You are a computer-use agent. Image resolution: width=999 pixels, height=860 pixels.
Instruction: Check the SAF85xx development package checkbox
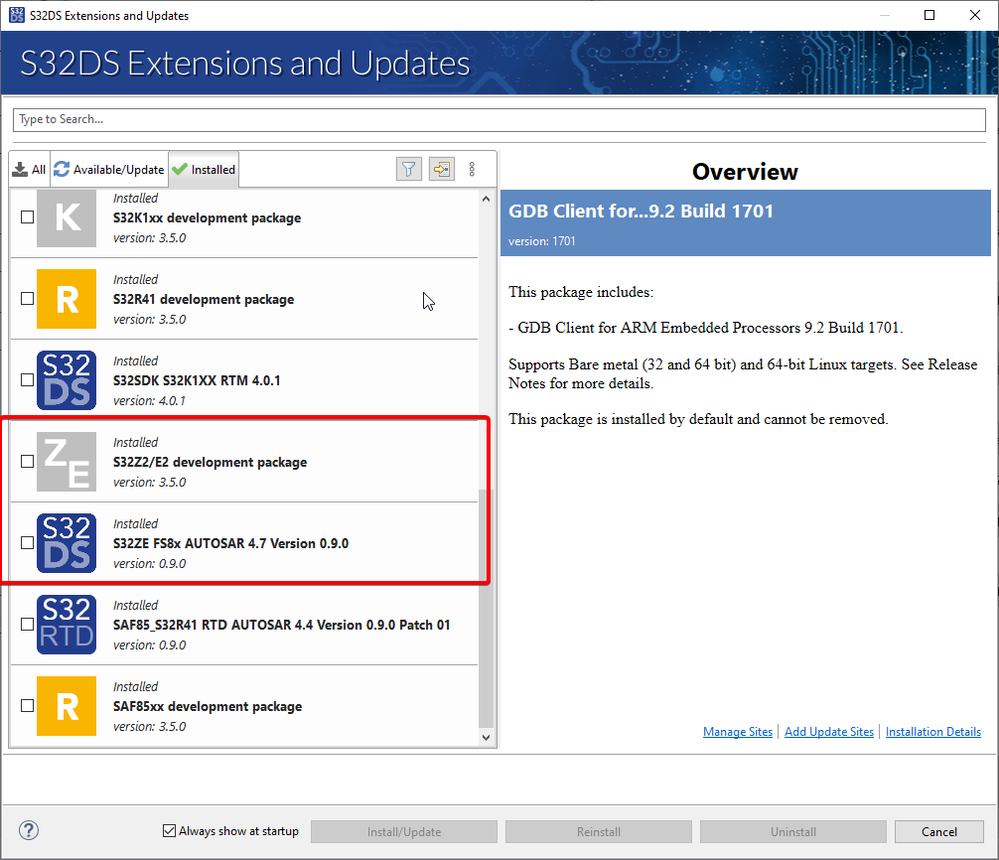pyautogui.click(x=27, y=705)
